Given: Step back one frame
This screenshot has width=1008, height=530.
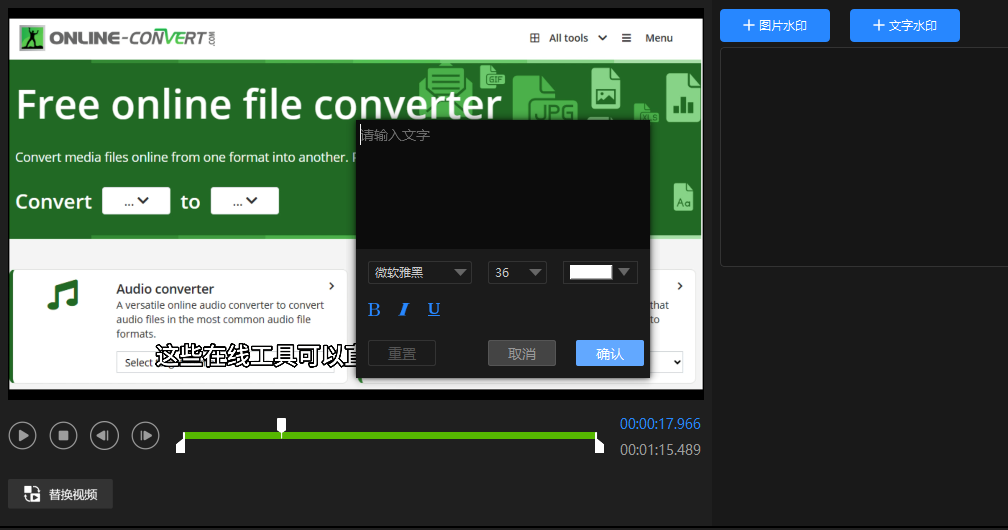Looking at the screenshot, I should click(x=104, y=435).
